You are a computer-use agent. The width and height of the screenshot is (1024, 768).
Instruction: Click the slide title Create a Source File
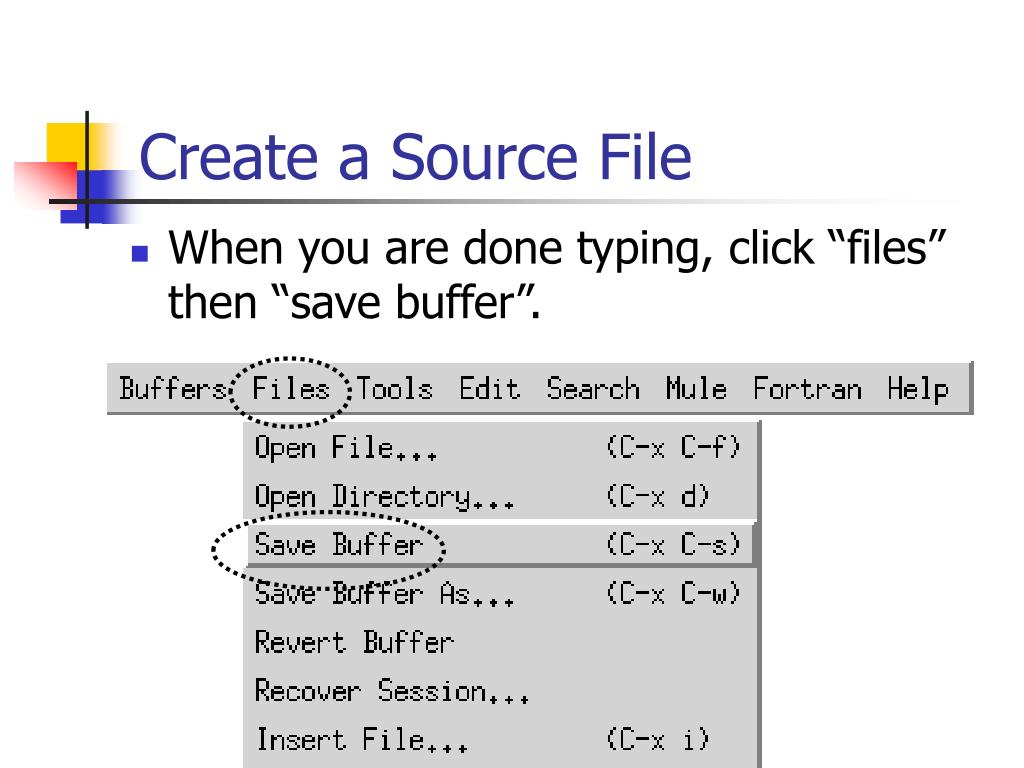pos(415,158)
